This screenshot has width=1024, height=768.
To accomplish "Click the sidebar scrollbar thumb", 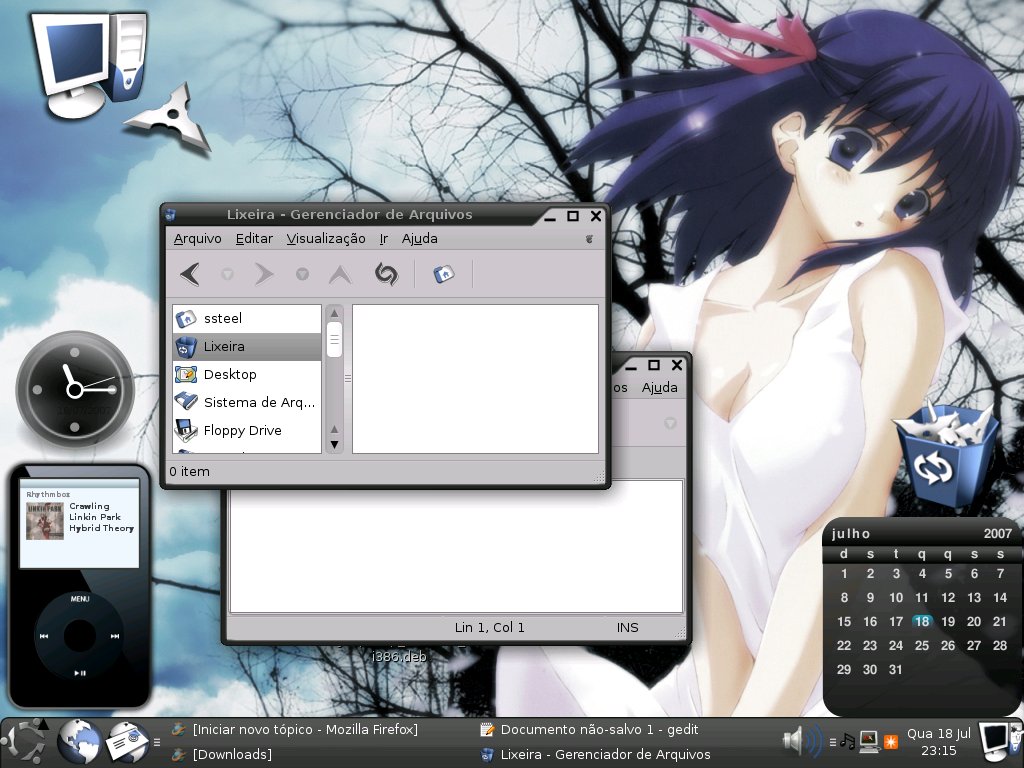I will [x=334, y=340].
